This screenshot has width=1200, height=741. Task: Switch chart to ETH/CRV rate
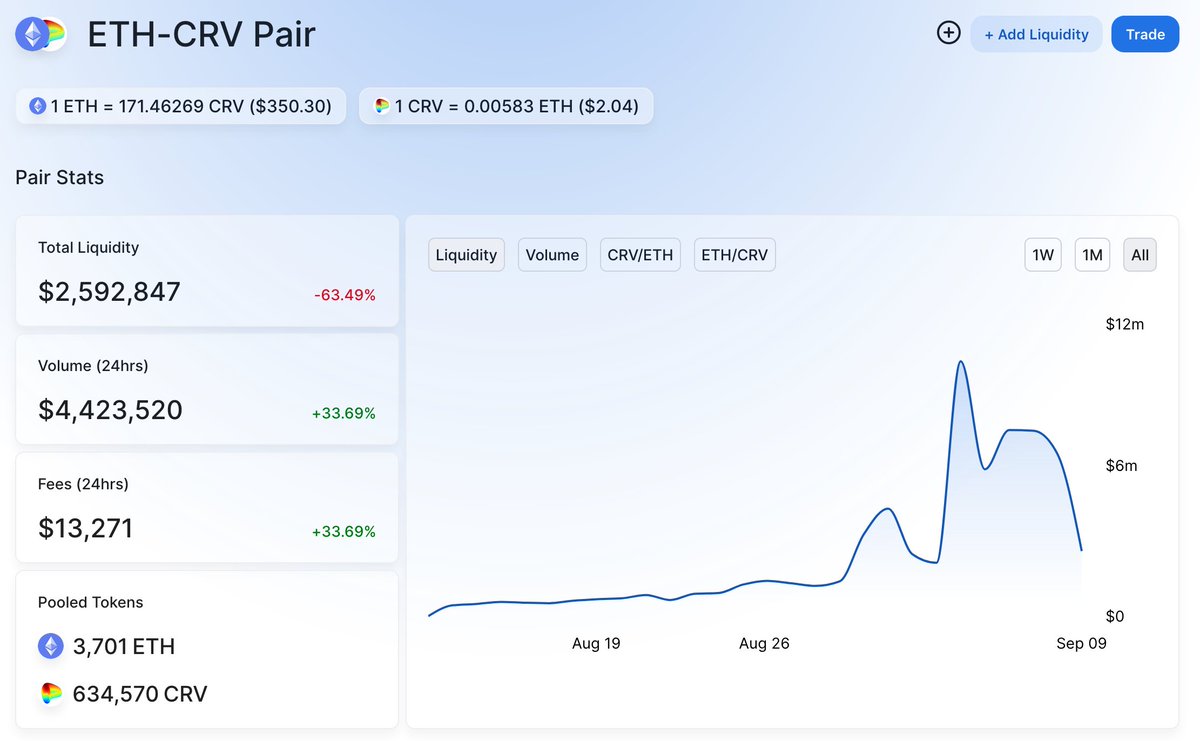[735, 255]
